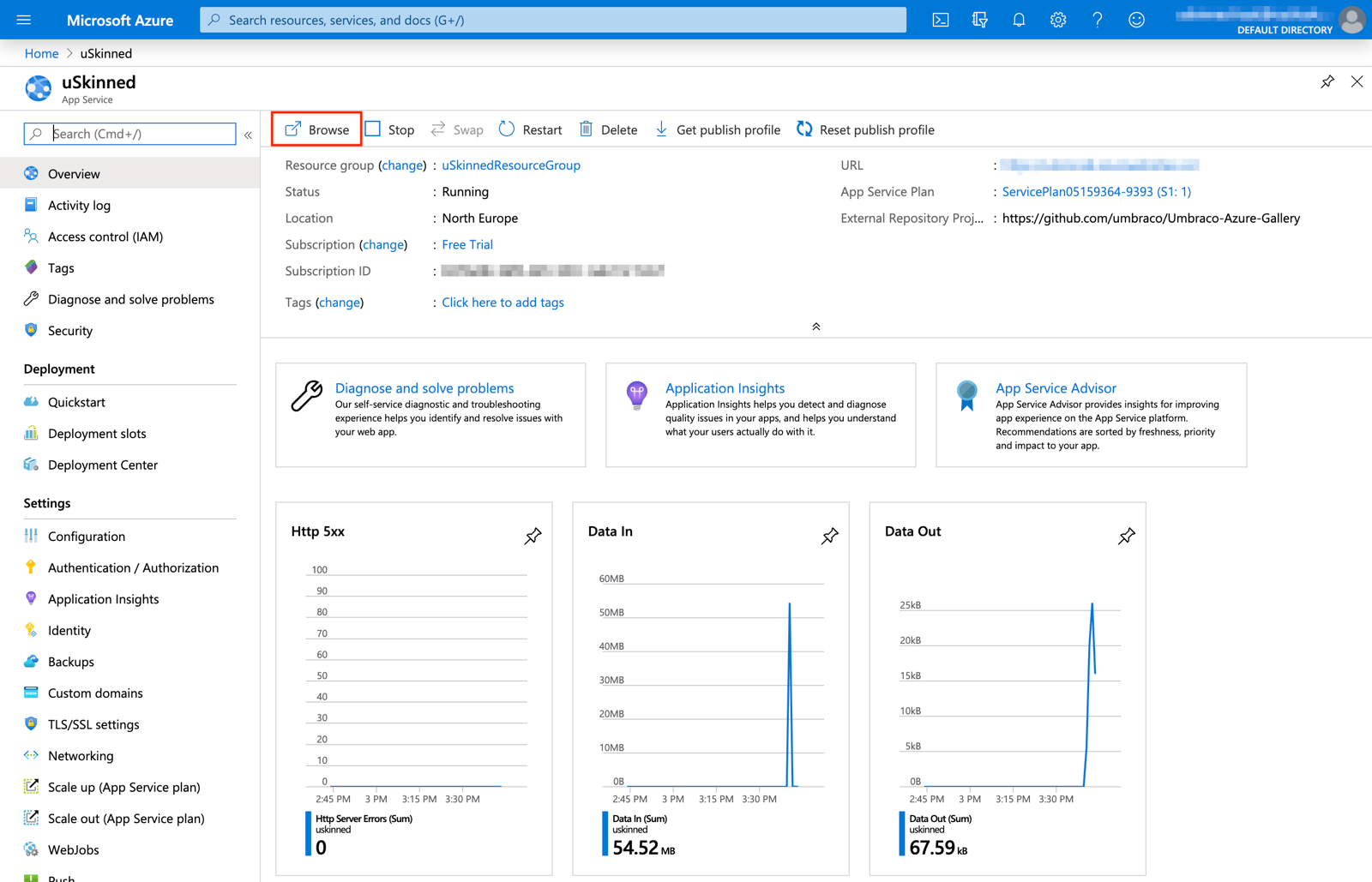Image resolution: width=1372 pixels, height=882 pixels.
Task: Change the resource group link
Action: coord(402,165)
